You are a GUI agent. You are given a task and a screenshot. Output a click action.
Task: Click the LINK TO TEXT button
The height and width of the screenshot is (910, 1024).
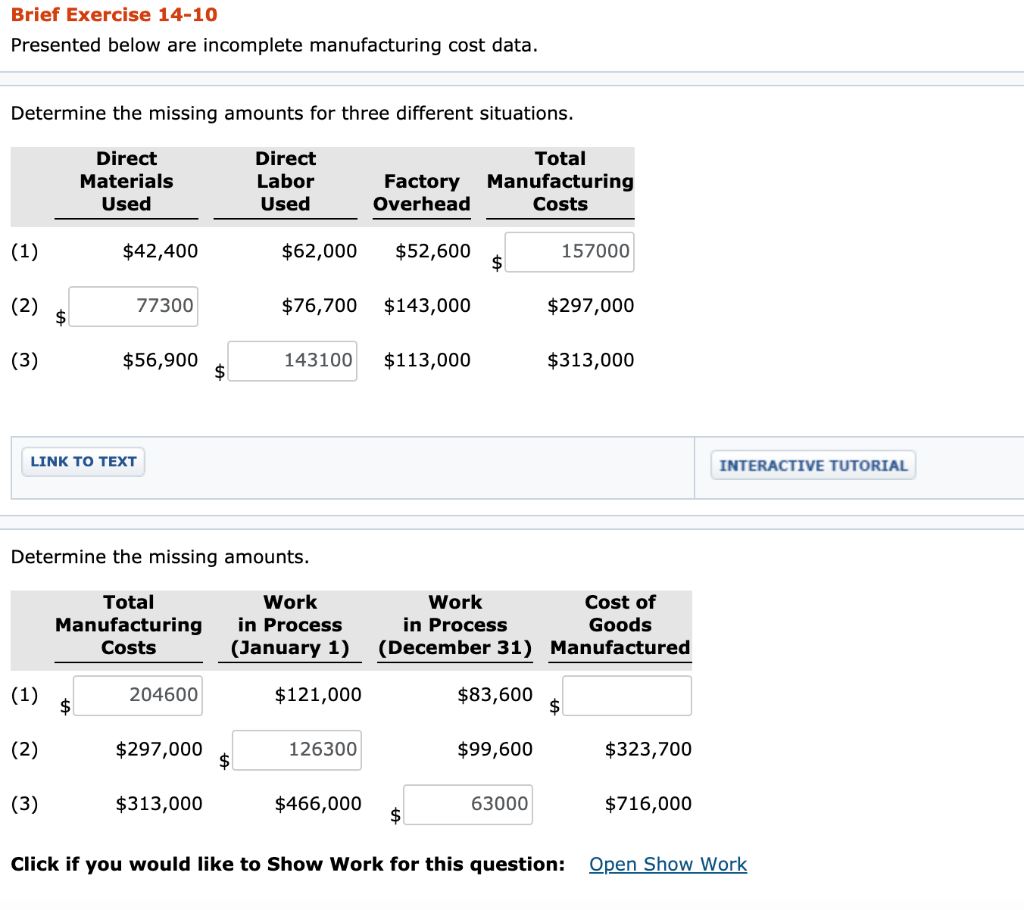click(x=82, y=461)
